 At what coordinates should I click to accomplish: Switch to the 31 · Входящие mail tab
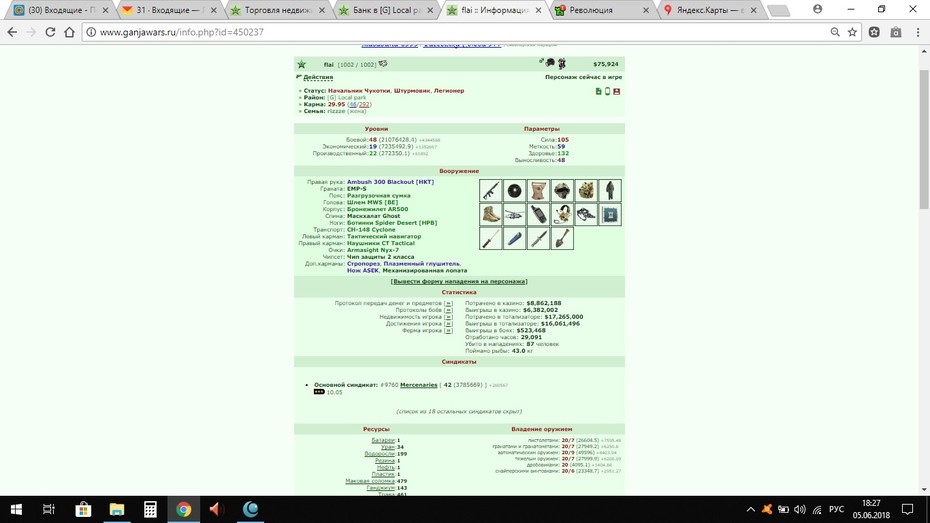(169, 10)
